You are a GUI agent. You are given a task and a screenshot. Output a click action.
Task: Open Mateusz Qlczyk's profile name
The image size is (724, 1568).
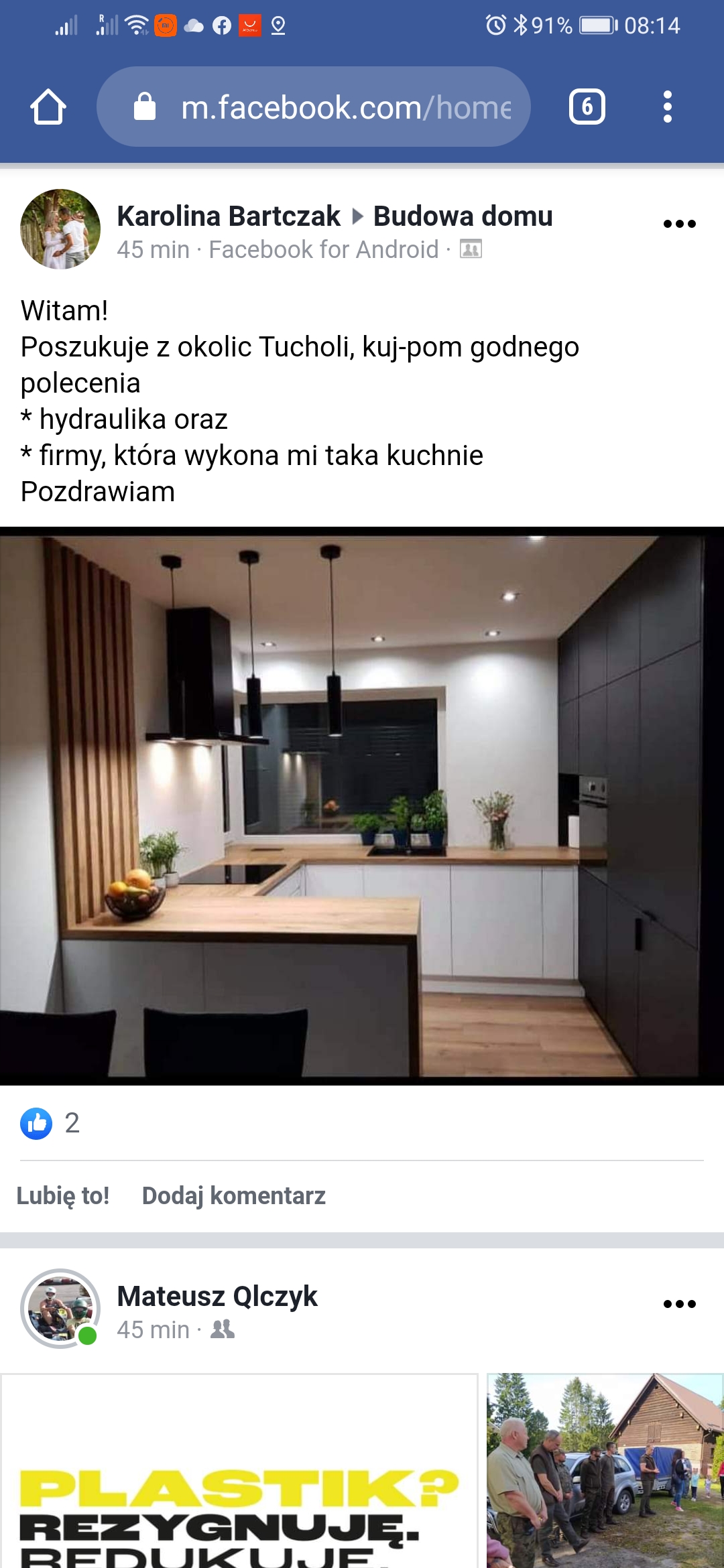point(217,1296)
